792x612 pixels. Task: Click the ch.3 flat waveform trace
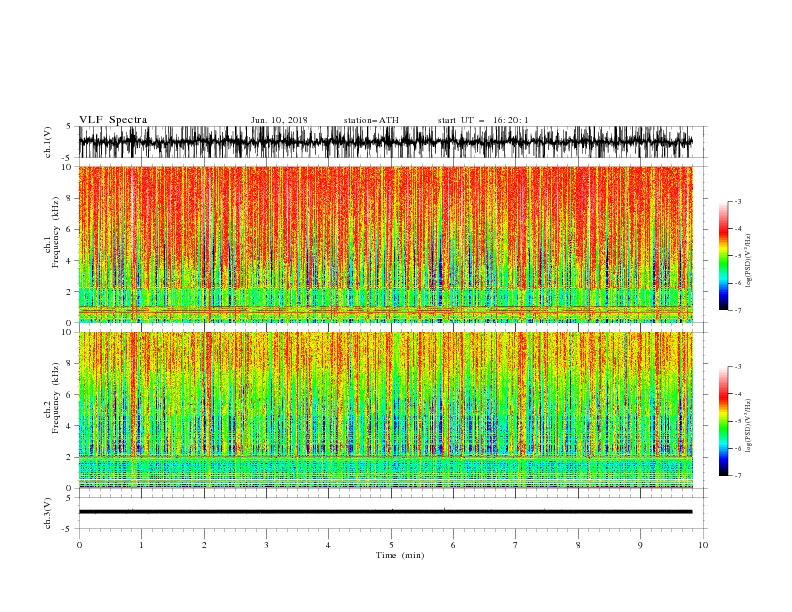[385, 512]
